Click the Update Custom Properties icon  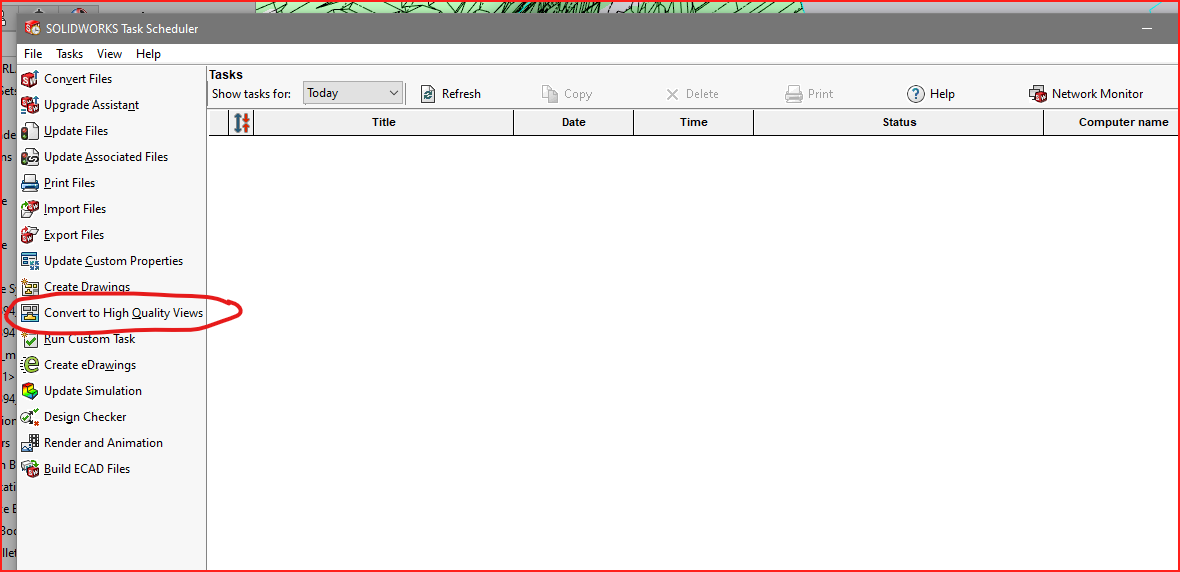[29, 261]
